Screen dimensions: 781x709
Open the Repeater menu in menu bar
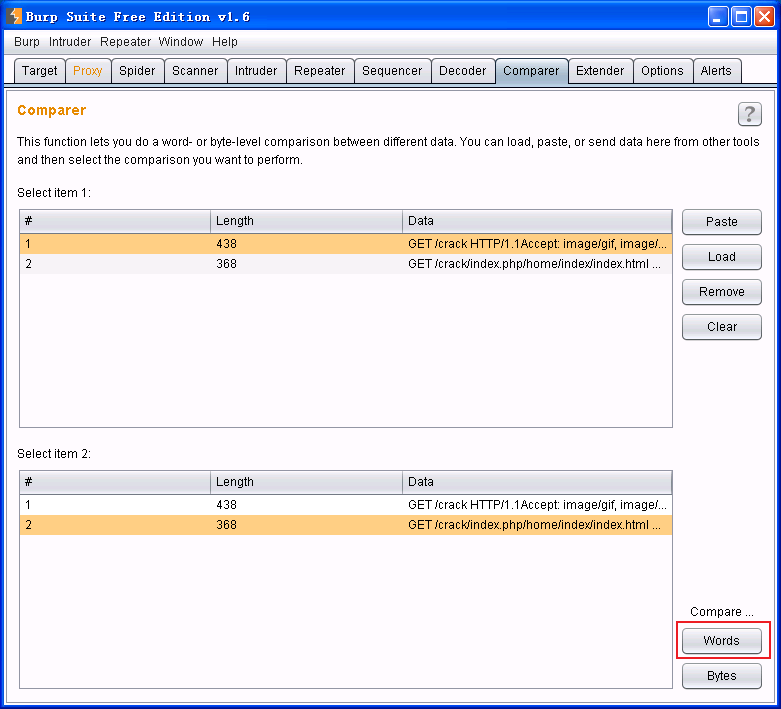click(x=125, y=42)
